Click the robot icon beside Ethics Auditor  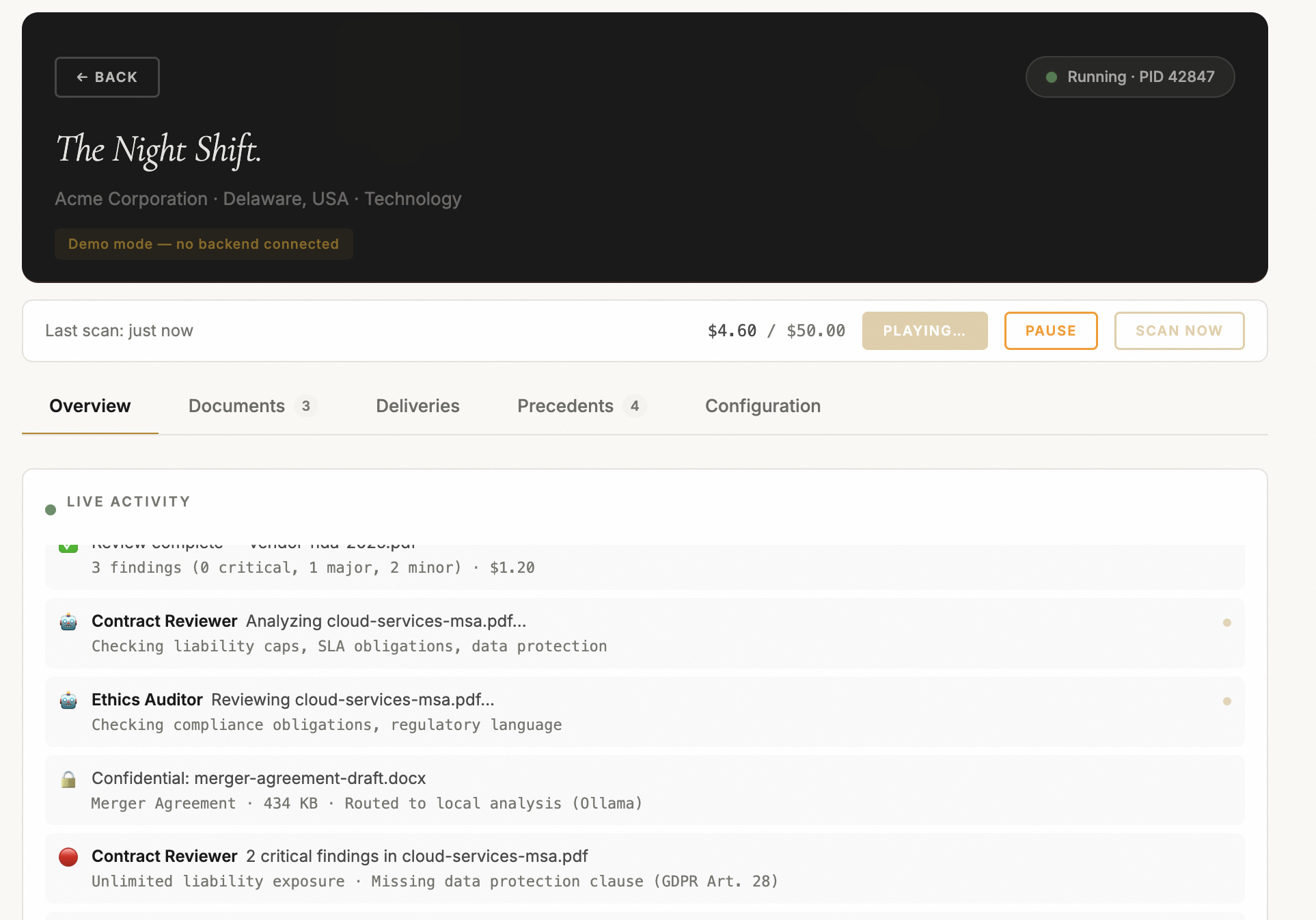(x=68, y=701)
